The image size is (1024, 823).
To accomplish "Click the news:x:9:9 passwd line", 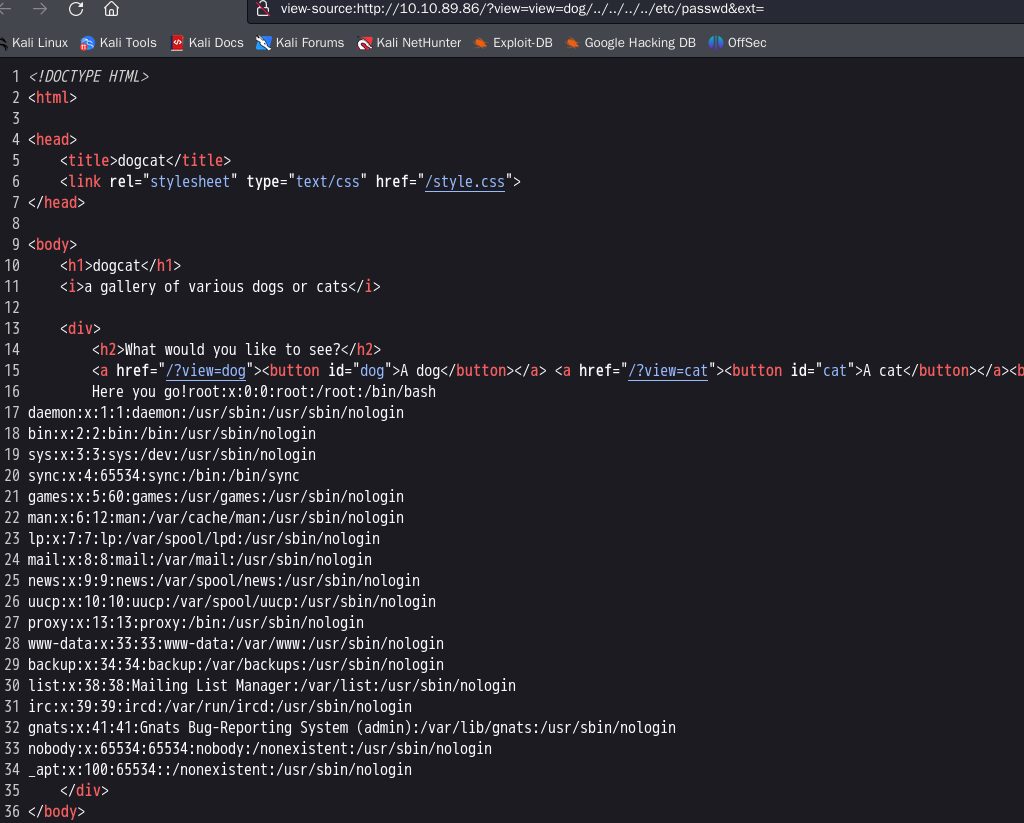I will pos(224,581).
